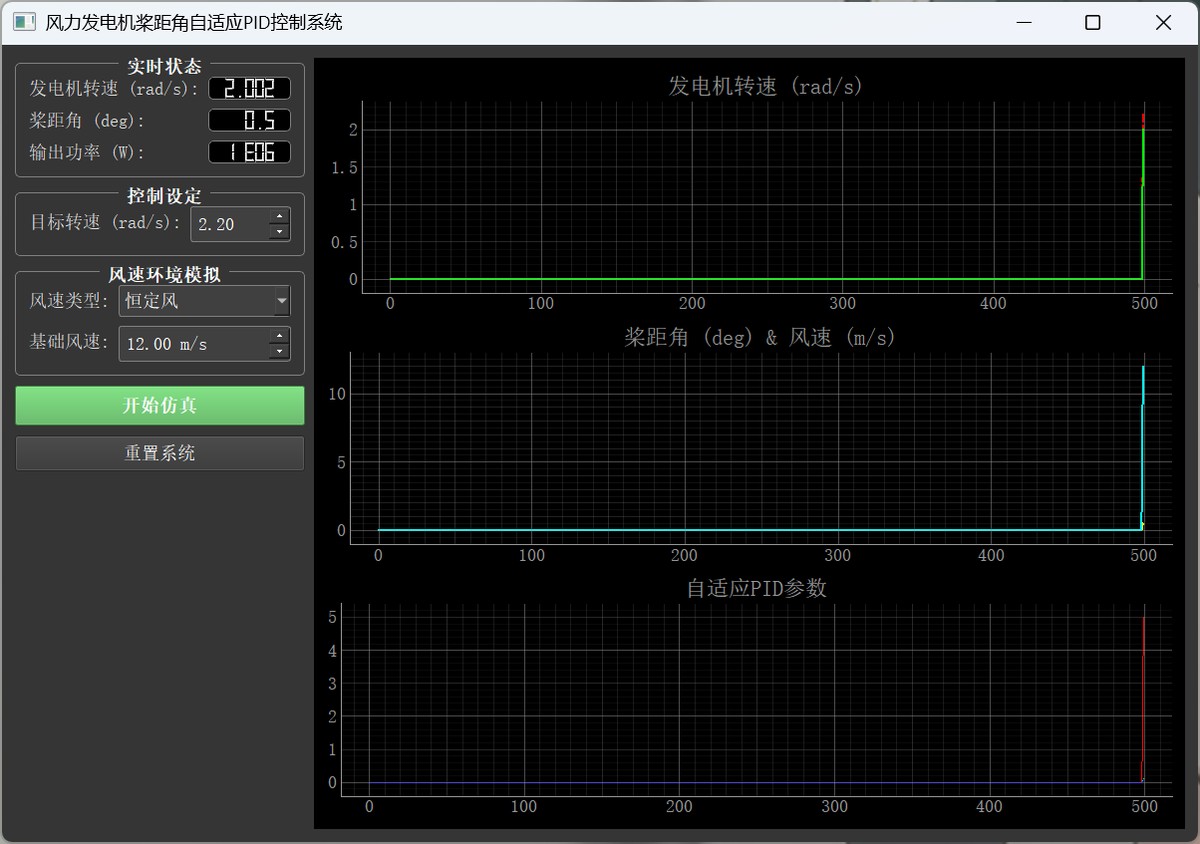Increase 基础风速 using the up arrow
This screenshot has height=844, width=1200.
tap(280, 336)
